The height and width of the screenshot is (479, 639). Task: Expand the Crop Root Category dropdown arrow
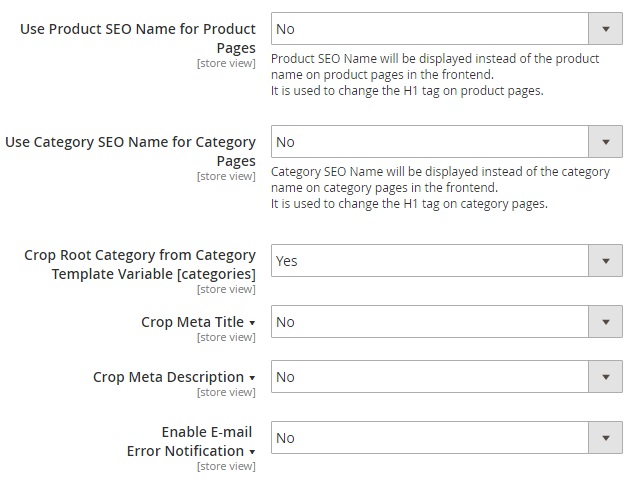[x=605, y=261]
